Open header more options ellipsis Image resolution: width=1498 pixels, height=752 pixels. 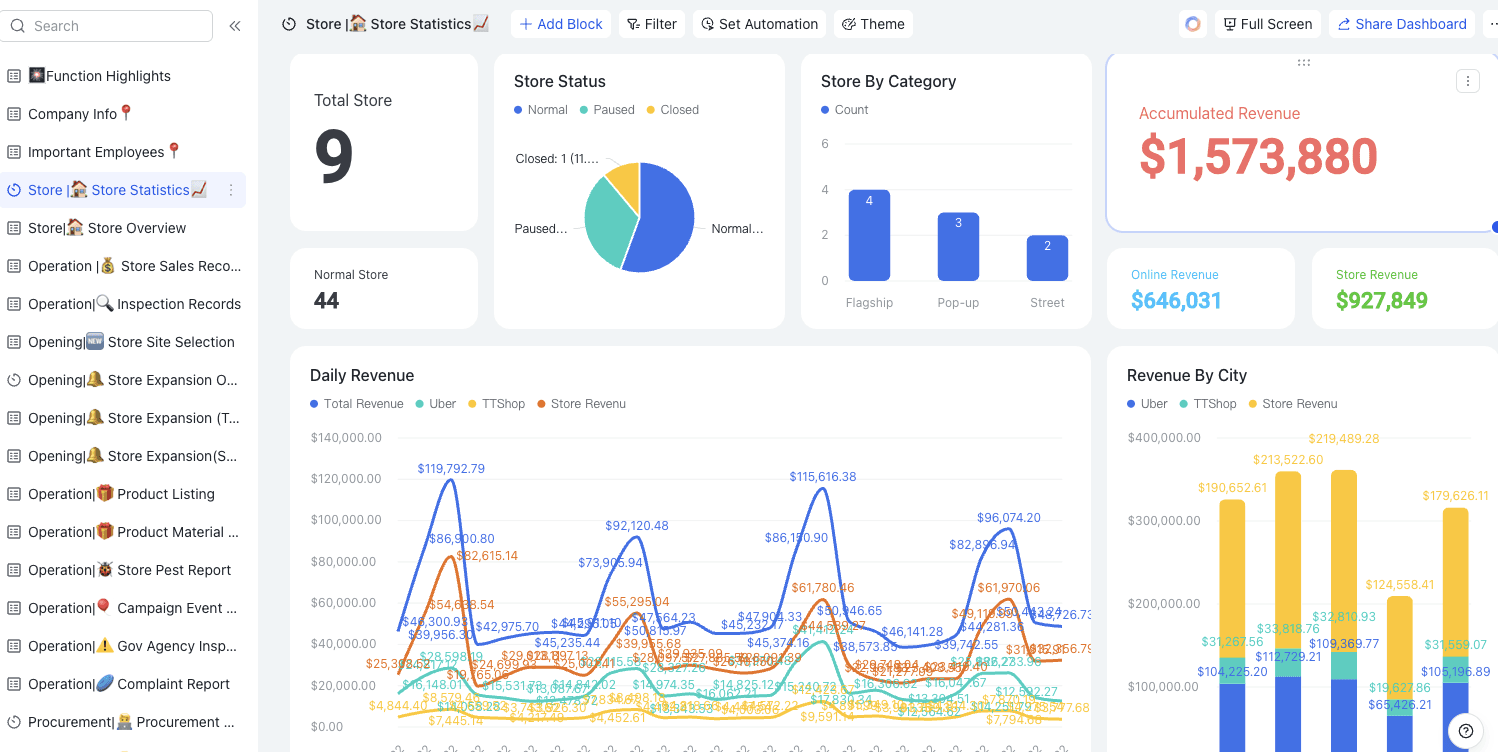[1491, 24]
